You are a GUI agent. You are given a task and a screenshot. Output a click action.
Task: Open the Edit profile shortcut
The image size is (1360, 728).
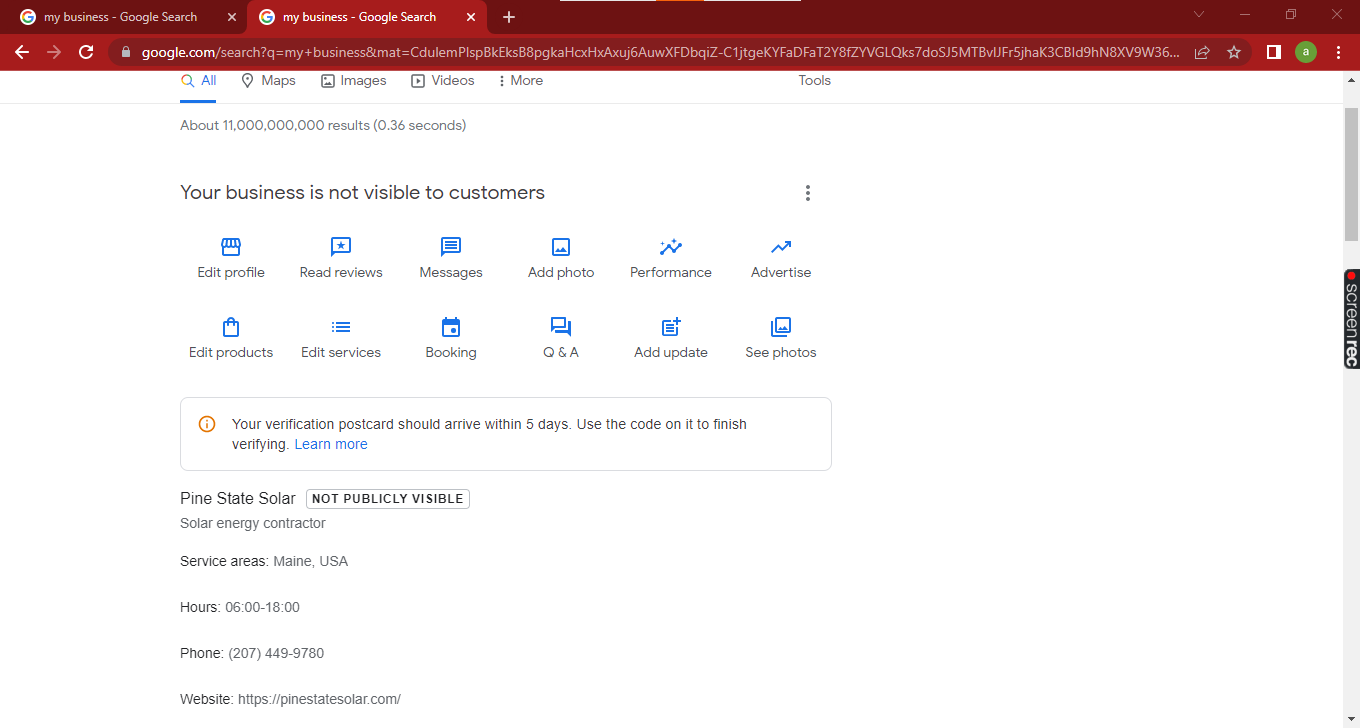point(231,258)
